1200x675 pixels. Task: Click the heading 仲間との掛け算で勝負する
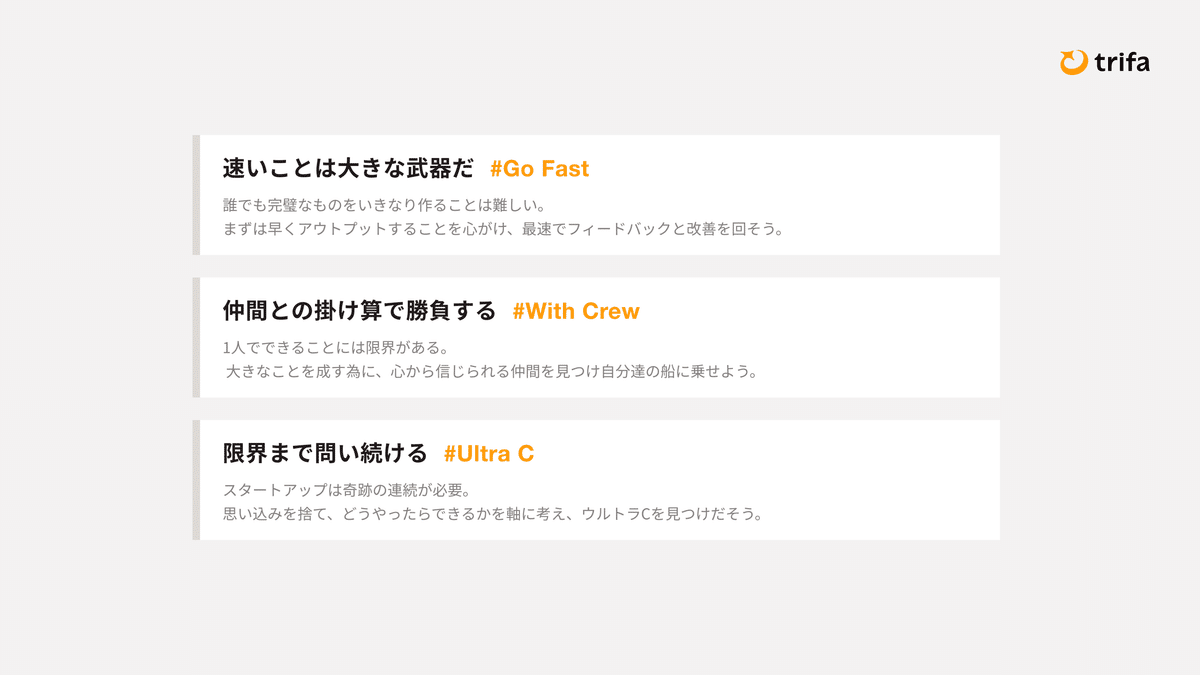pos(359,311)
